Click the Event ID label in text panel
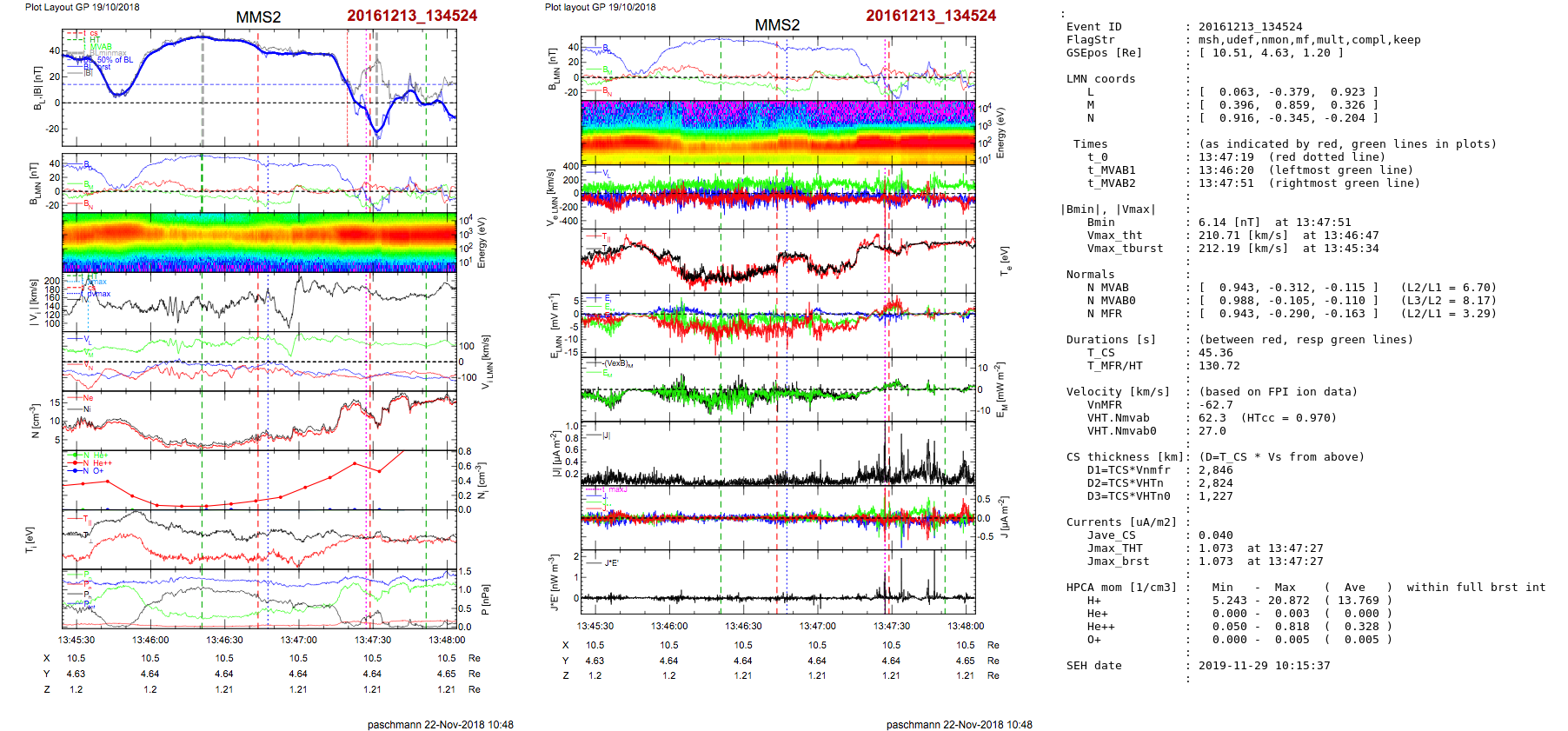Image resolution: width=1568 pixels, height=731 pixels. tap(1093, 27)
